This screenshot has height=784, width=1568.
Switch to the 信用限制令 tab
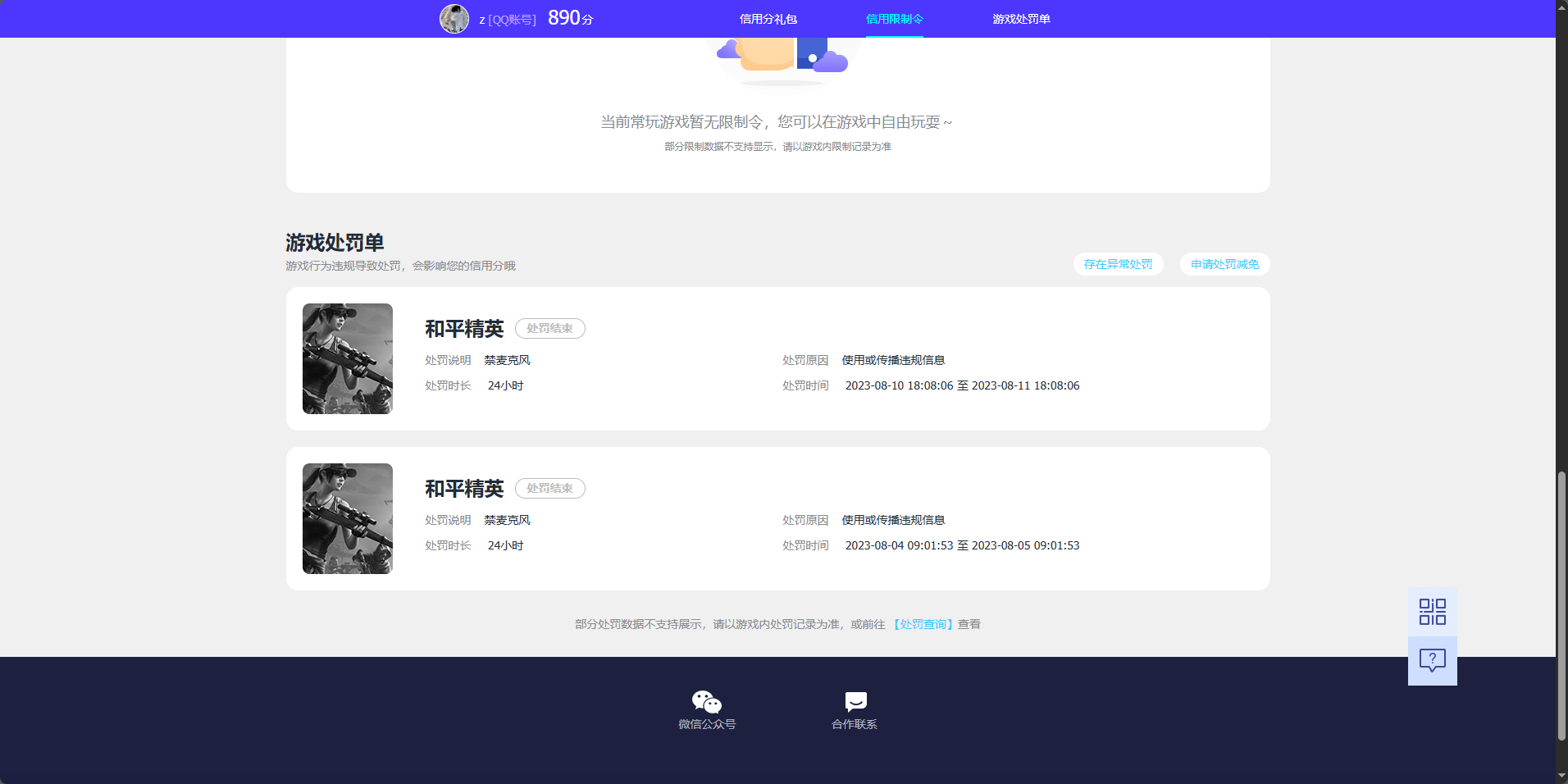coord(894,19)
